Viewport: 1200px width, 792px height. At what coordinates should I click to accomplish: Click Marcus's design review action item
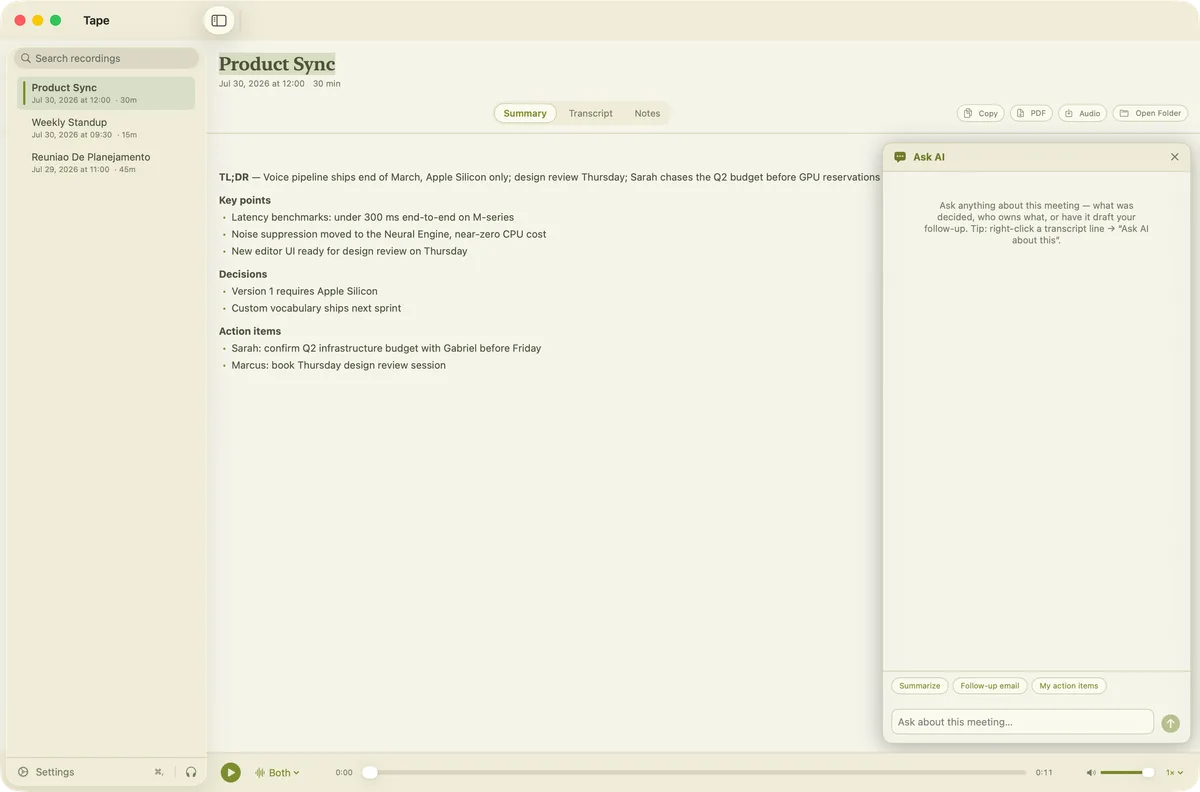(x=339, y=365)
